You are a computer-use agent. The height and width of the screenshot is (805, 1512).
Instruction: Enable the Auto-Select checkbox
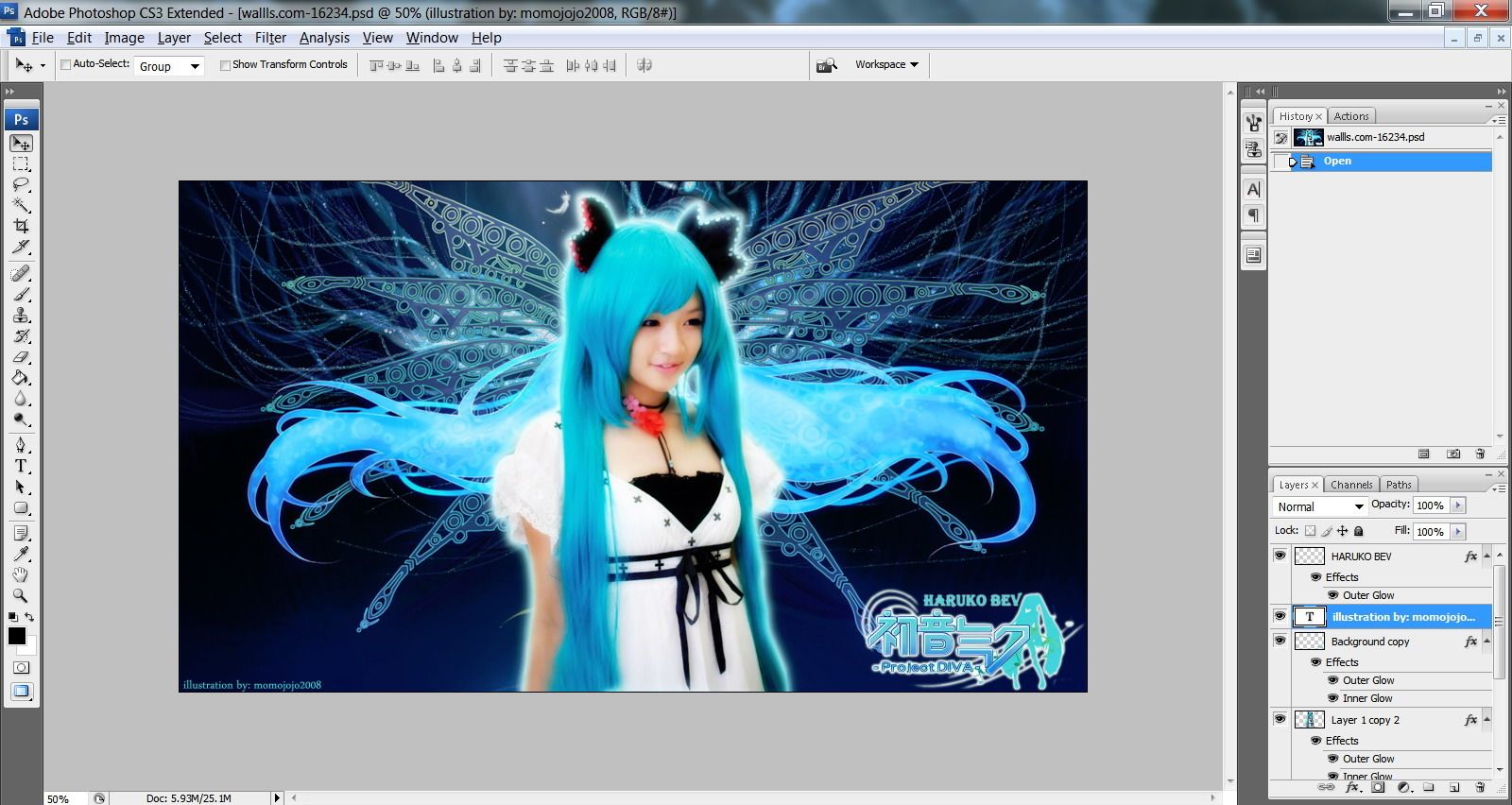[x=66, y=65]
